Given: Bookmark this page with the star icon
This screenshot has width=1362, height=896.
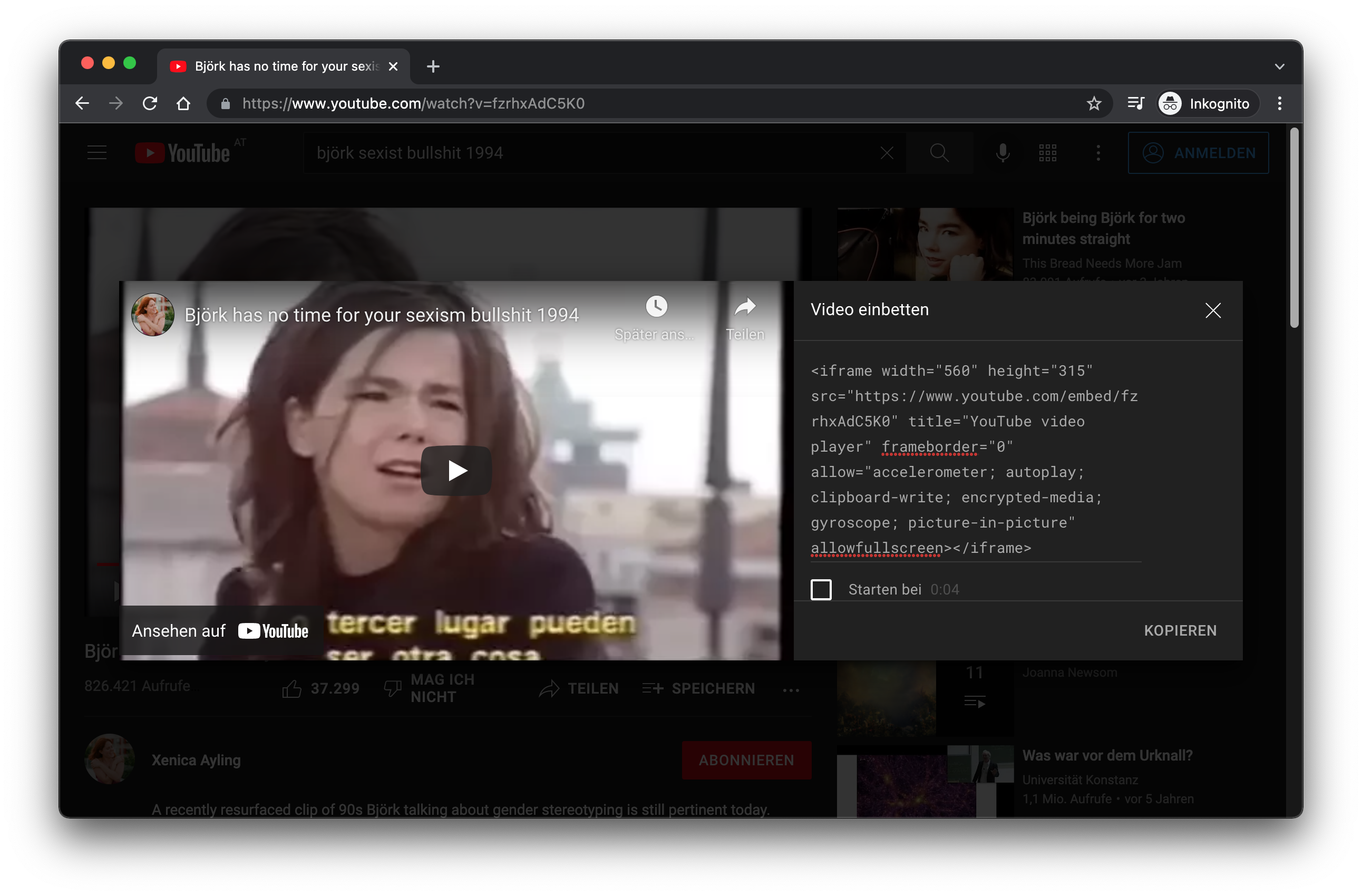Looking at the screenshot, I should click(x=1094, y=103).
